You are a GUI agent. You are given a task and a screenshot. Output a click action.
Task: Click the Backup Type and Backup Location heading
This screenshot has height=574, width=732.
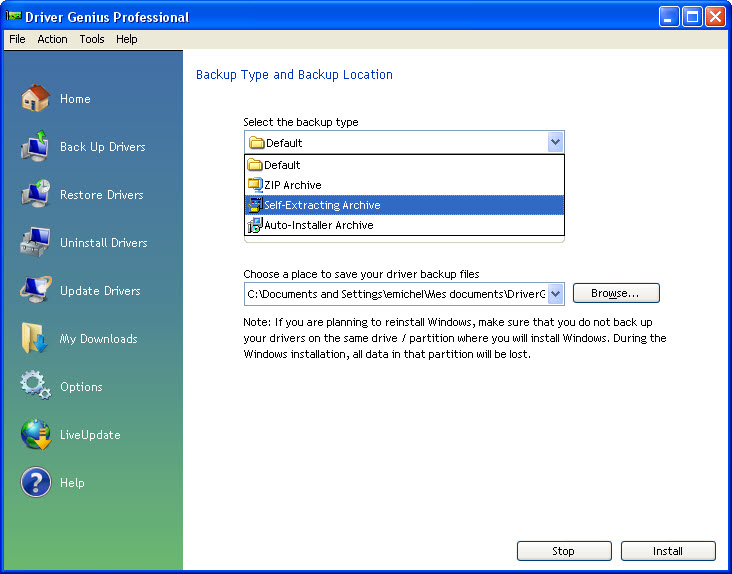pos(294,75)
